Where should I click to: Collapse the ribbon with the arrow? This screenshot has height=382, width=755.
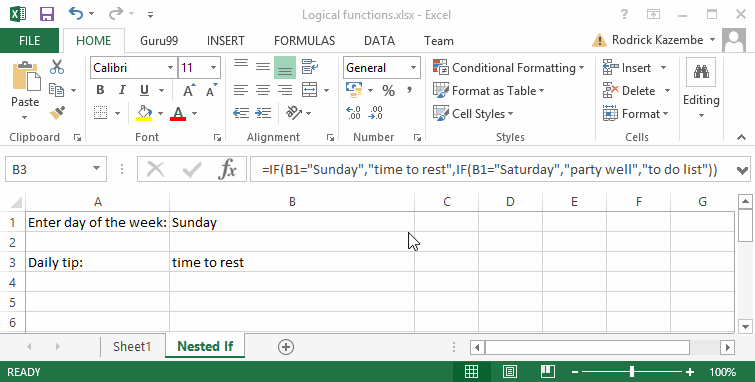[742, 138]
